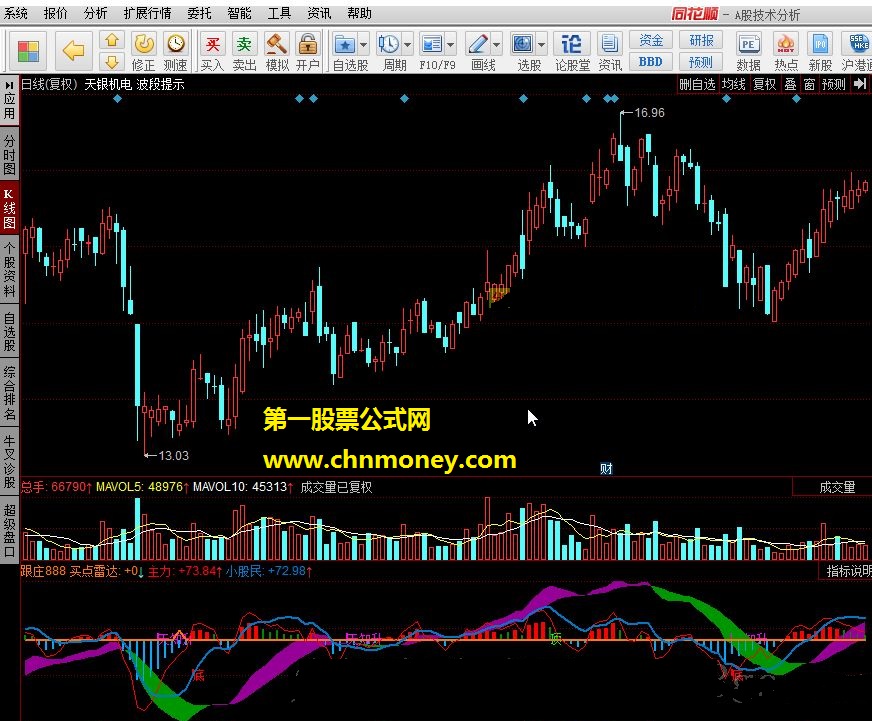872x721 pixels.
Task: Switch to the 个股资料 sidebar tab
Action: pos(9,269)
